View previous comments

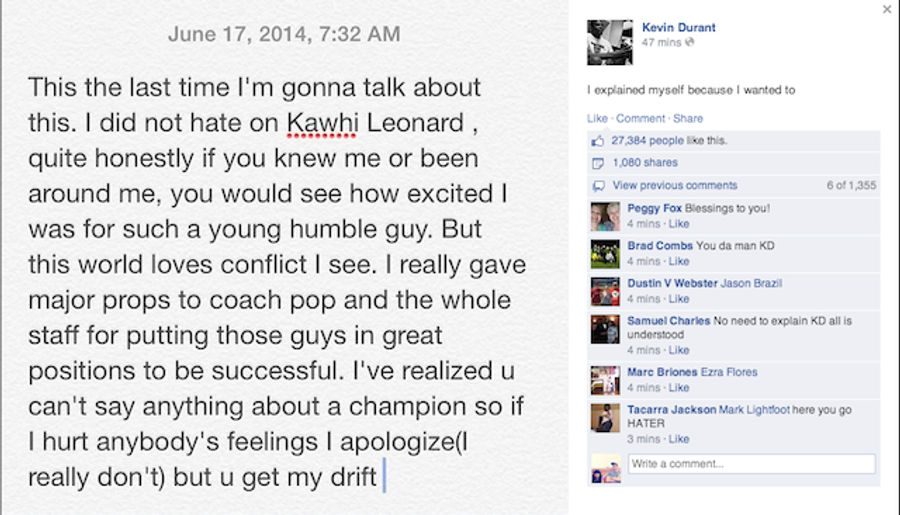674,185
